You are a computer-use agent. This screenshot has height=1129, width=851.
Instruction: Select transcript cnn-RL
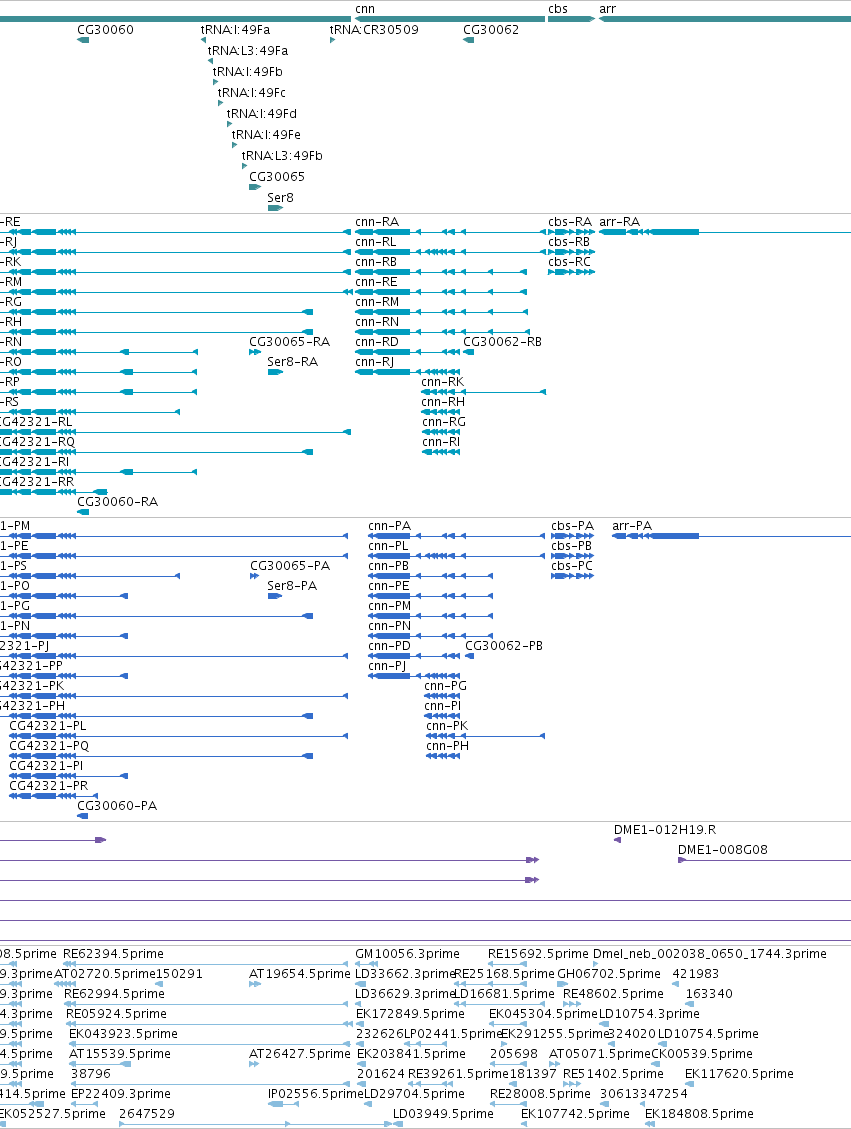pyautogui.click(x=376, y=242)
